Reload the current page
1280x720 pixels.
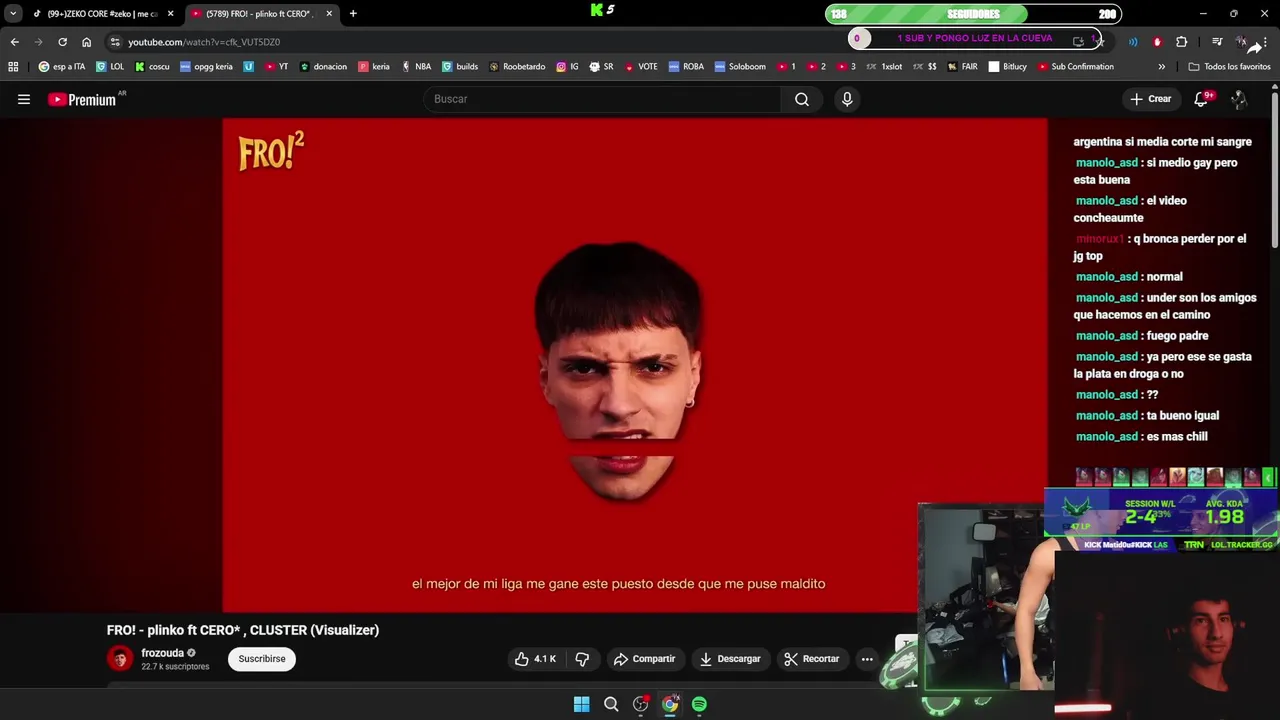62,42
